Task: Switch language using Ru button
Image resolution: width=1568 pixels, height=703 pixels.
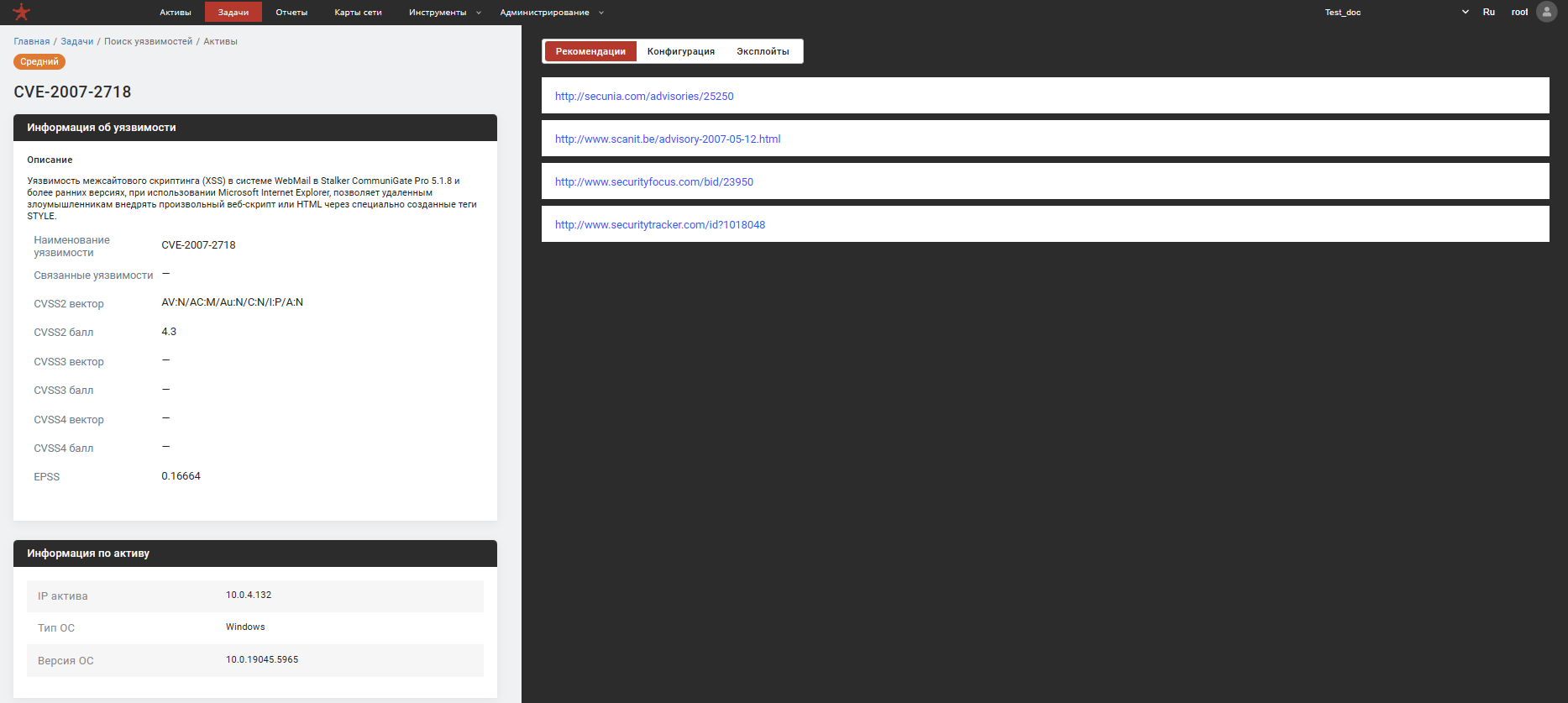Action: point(1488,13)
